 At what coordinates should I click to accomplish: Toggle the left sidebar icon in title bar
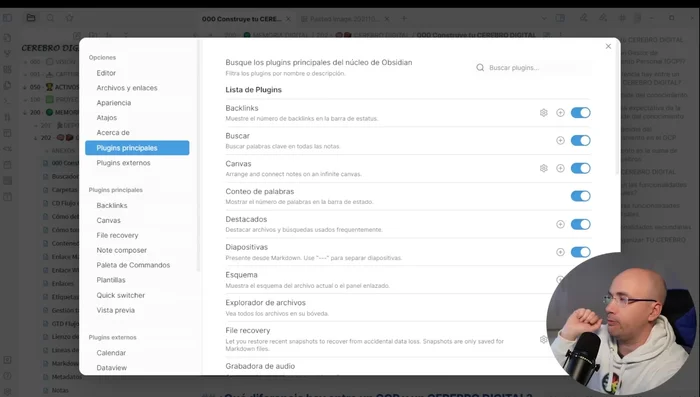[8, 18]
